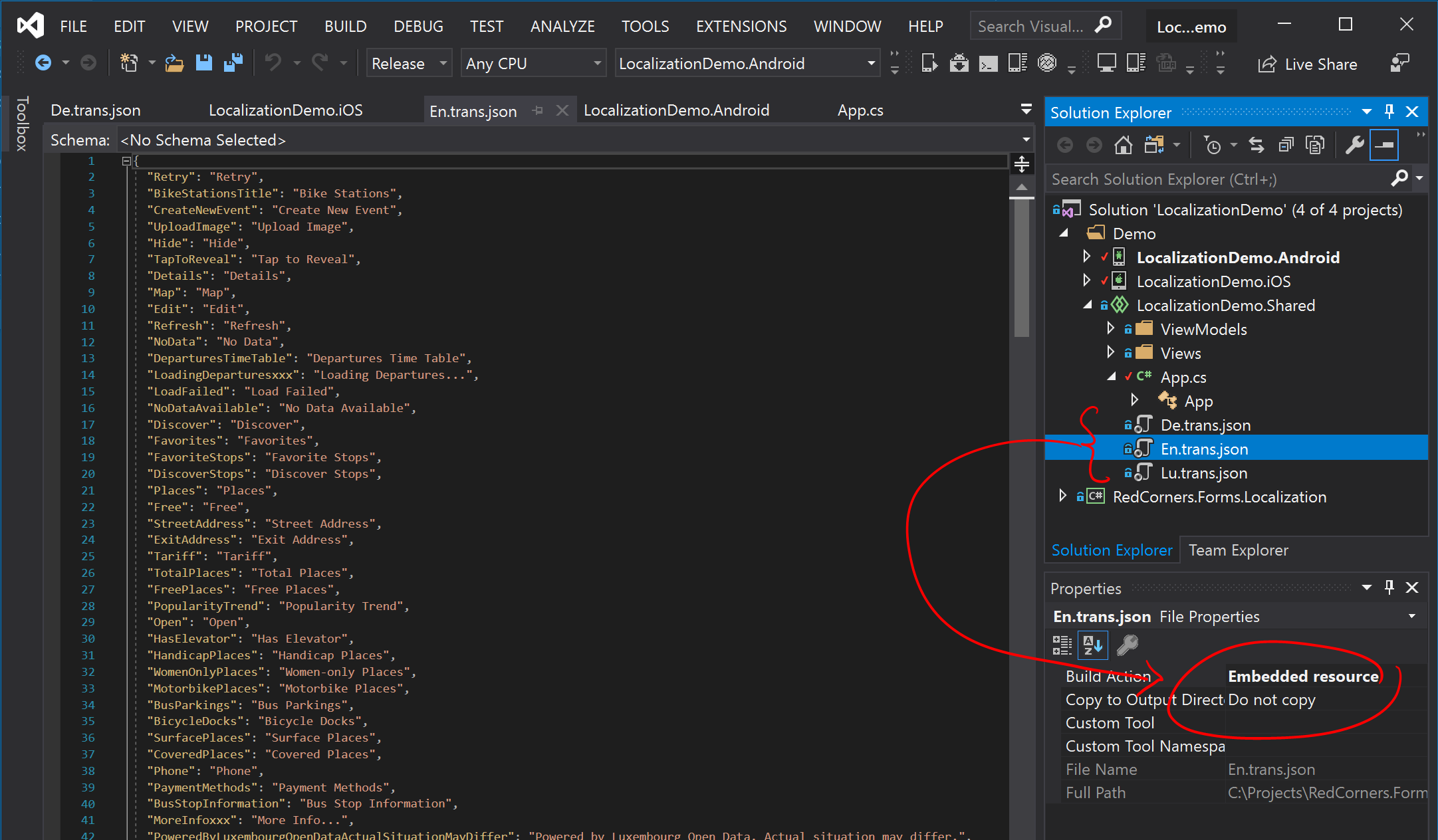Expand the Views folder
The height and width of the screenshot is (840, 1438).
click(1110, 352)
